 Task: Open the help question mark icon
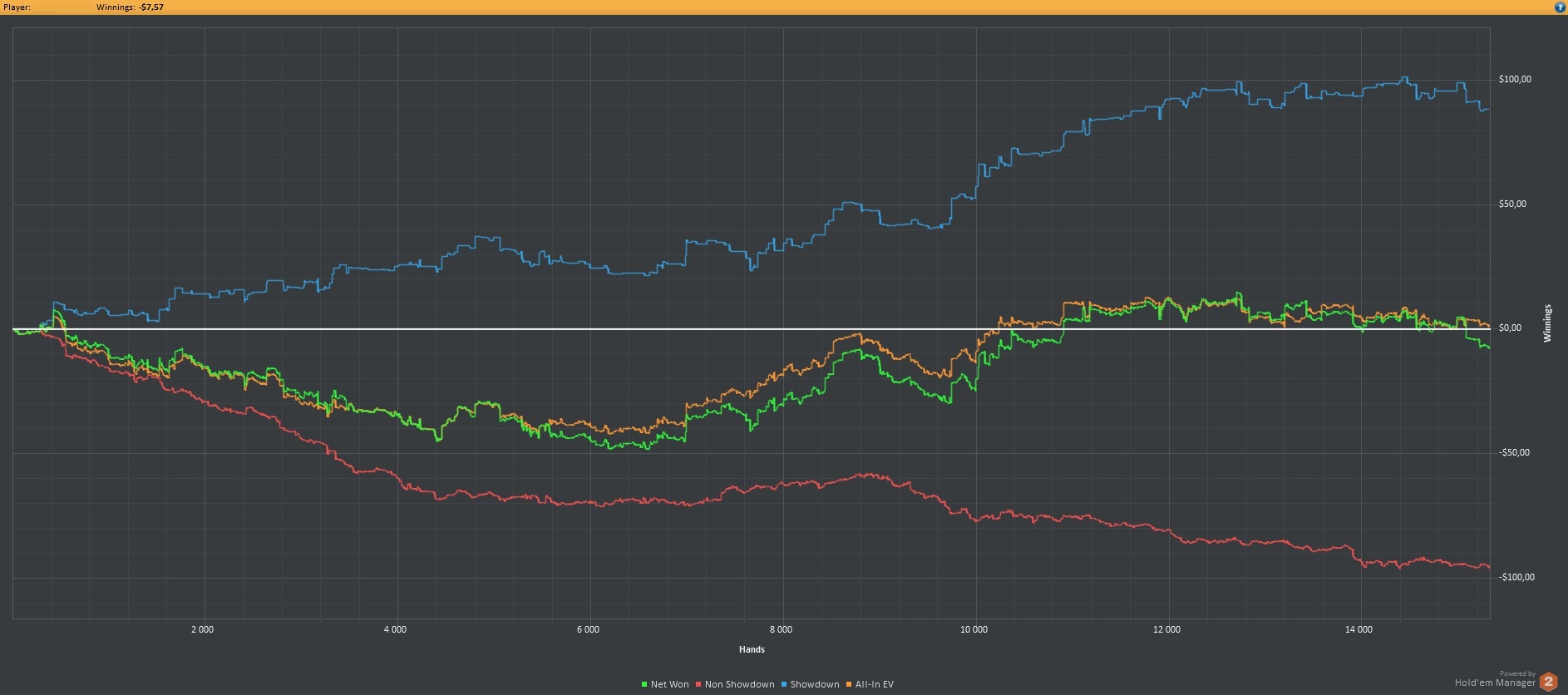click(x=1560, y=7)
